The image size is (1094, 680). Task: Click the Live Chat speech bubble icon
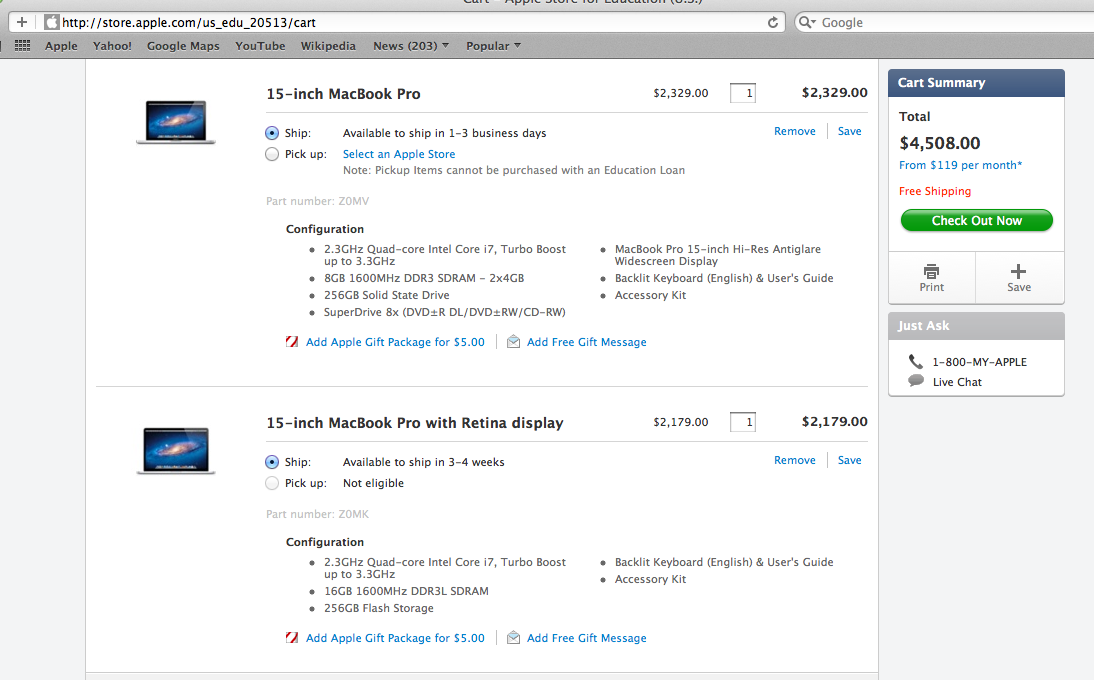[x=916, y=381]
